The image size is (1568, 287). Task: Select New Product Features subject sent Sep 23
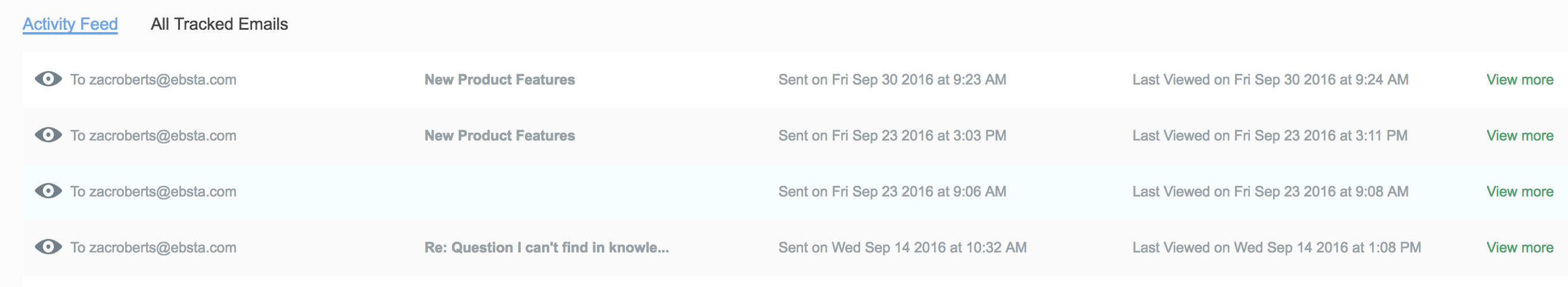(499, 136)
